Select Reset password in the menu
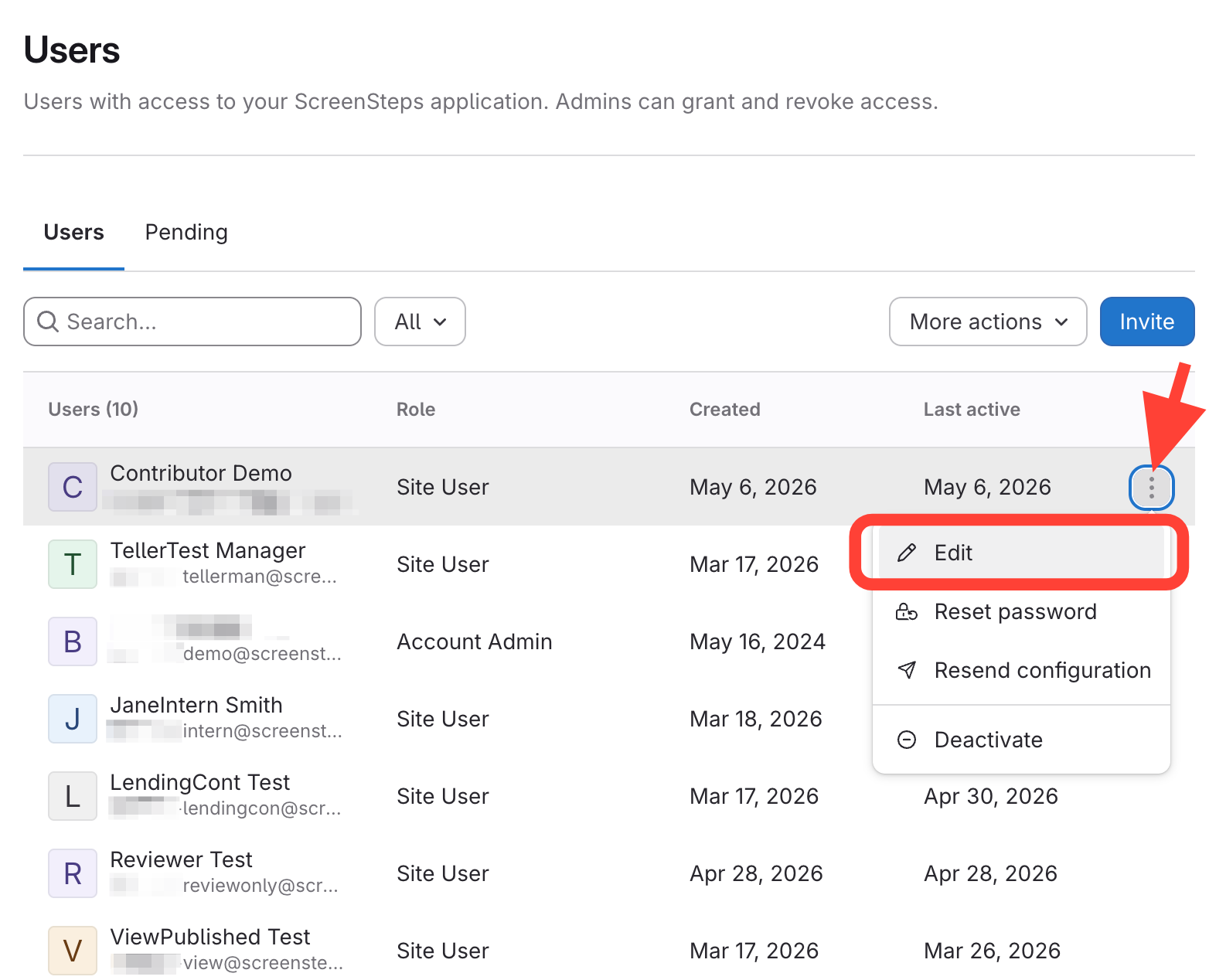The image size is (1209, 980). 1021,611
